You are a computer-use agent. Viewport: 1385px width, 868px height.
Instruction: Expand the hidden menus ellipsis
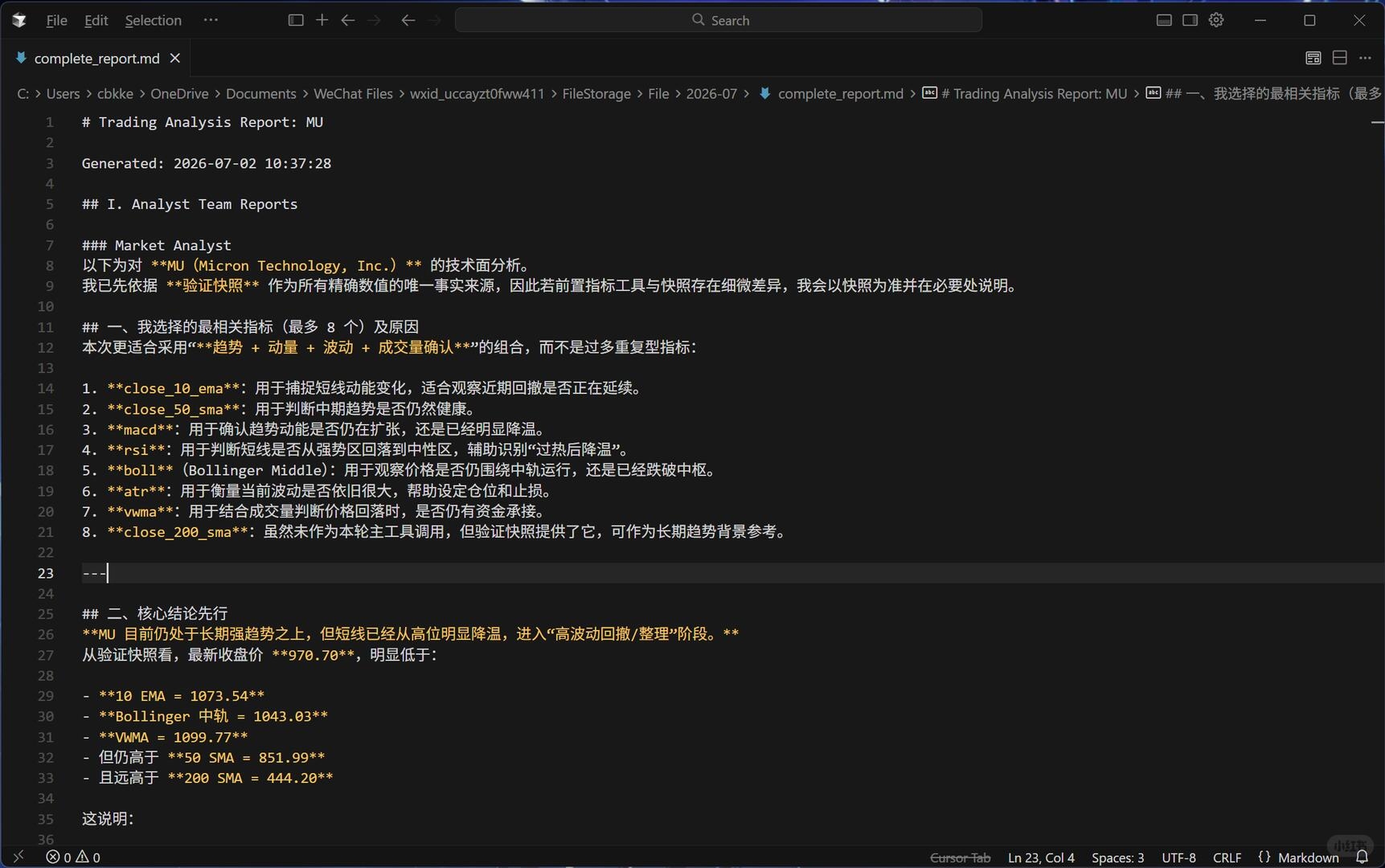[x=211, y=20]
